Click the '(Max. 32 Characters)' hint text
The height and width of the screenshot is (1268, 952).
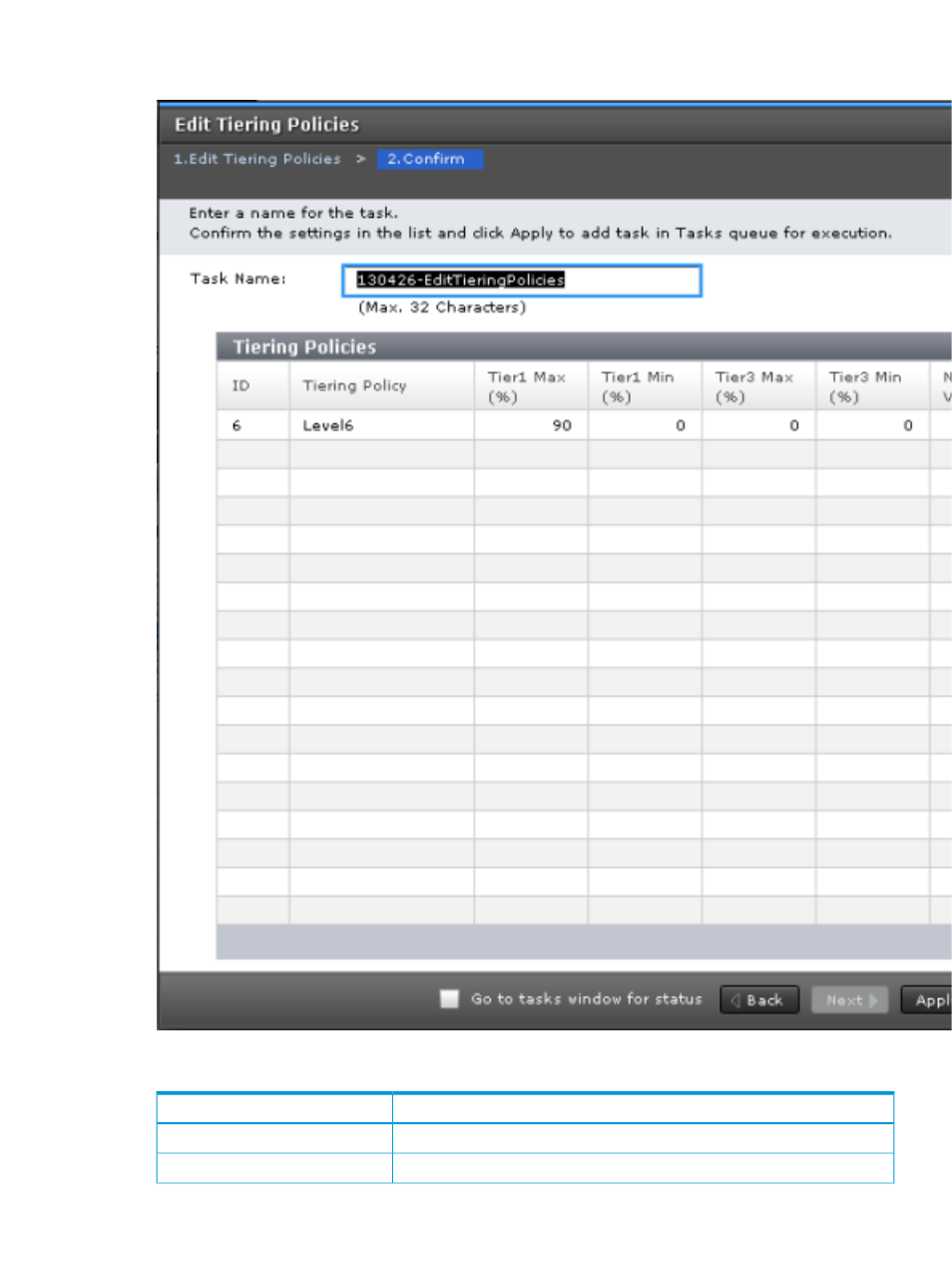(442, 308)
